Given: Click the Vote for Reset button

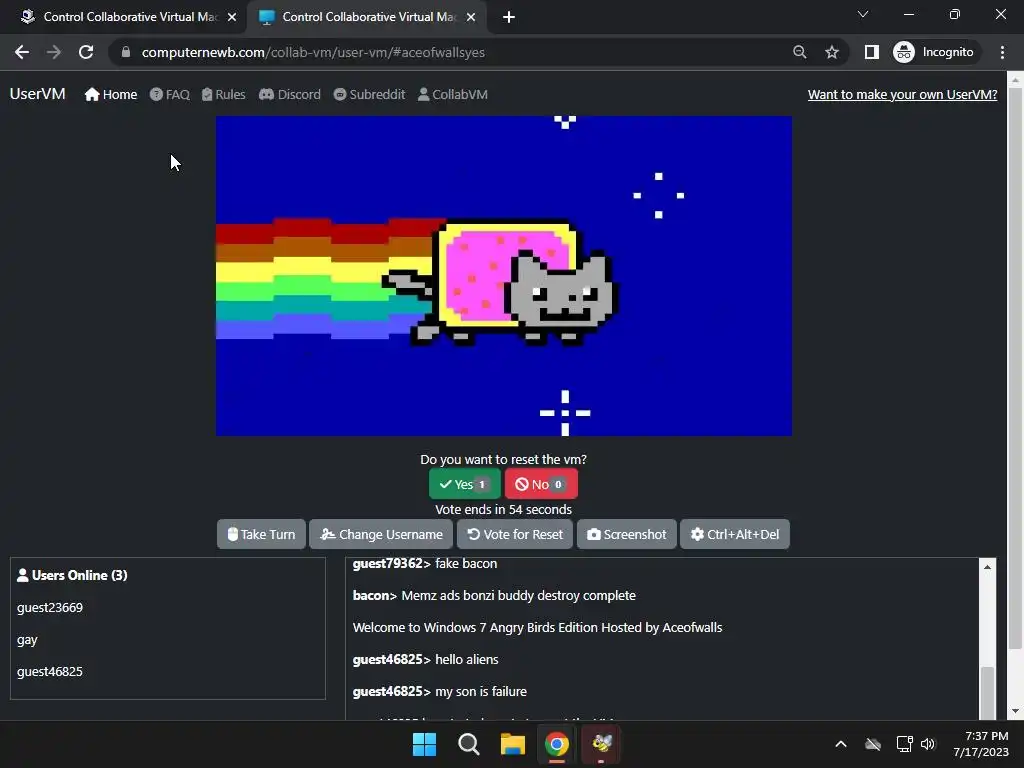Looking at the screenshot, I should coord(515,534).
